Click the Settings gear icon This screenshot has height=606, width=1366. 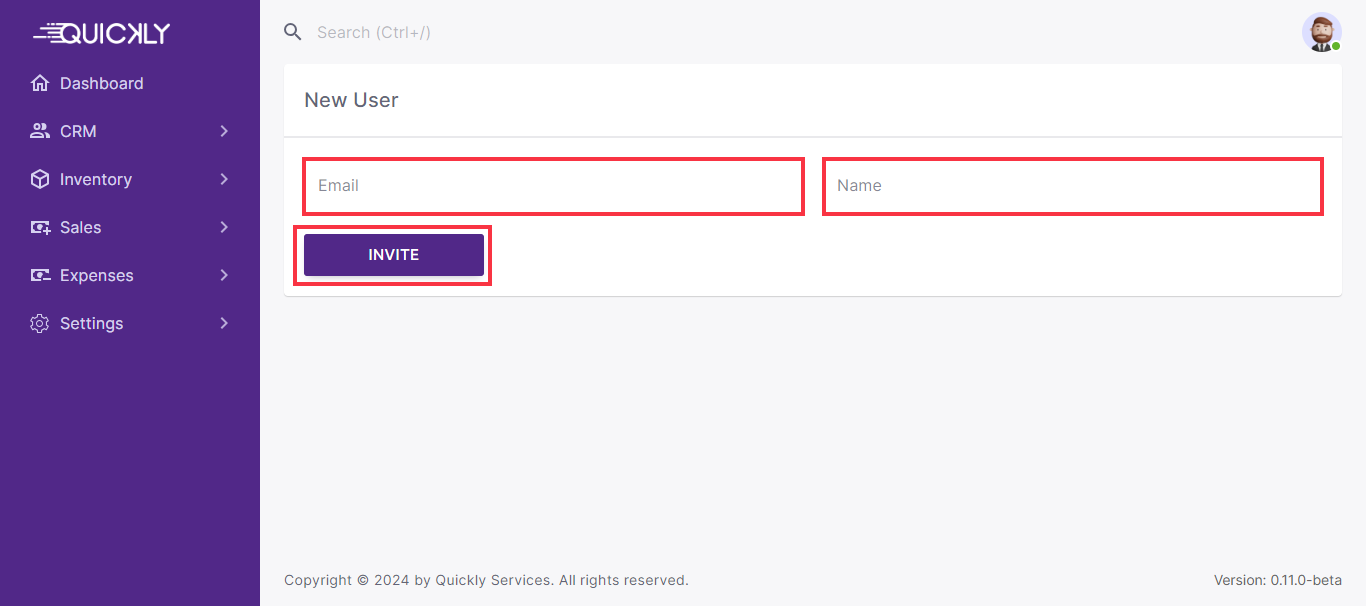coord(40,323)
